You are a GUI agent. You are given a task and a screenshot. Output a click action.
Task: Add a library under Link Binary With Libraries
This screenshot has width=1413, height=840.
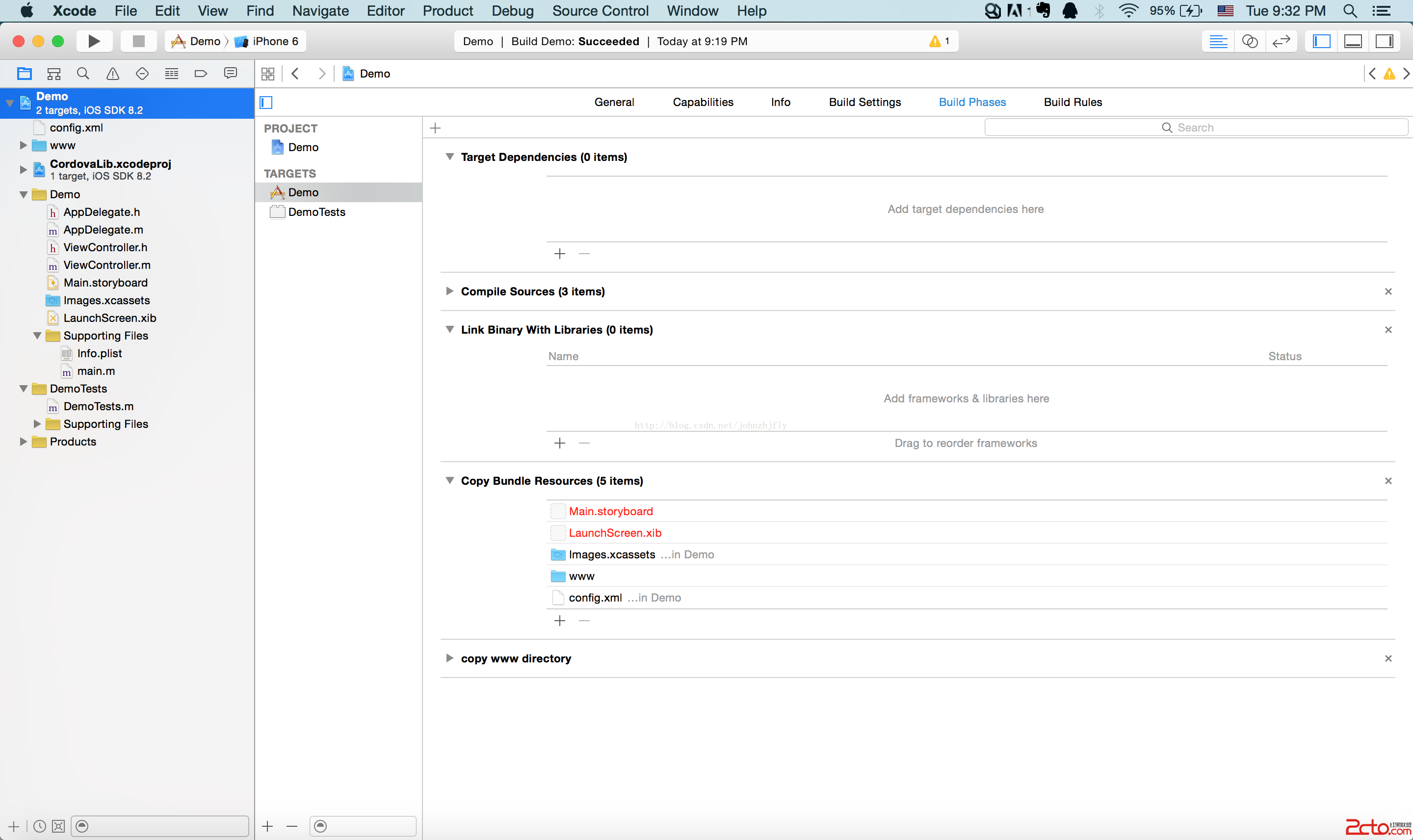559,443
